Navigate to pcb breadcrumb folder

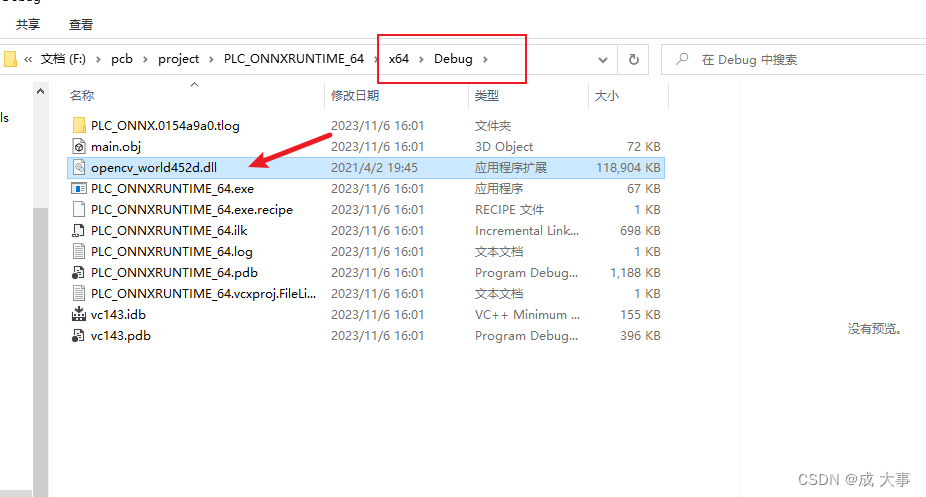122,59
